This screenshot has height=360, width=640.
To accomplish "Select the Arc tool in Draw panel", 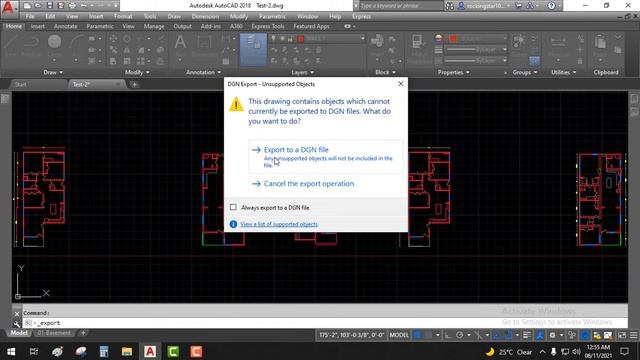I will pos(76,45).
